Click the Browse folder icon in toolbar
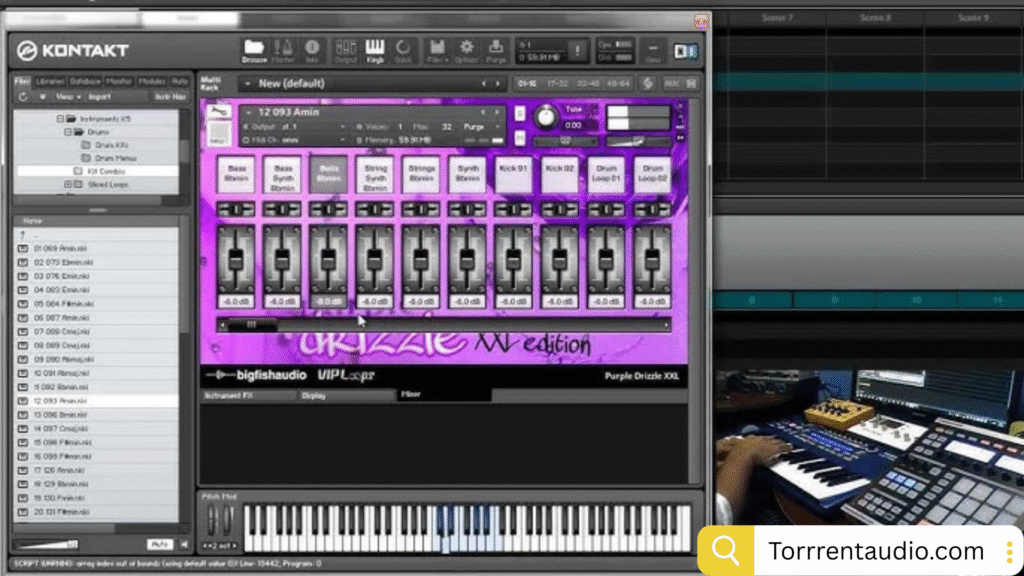Image resolution: width=1024 pixels, height=576 pixels. click(x=254, y=50)
